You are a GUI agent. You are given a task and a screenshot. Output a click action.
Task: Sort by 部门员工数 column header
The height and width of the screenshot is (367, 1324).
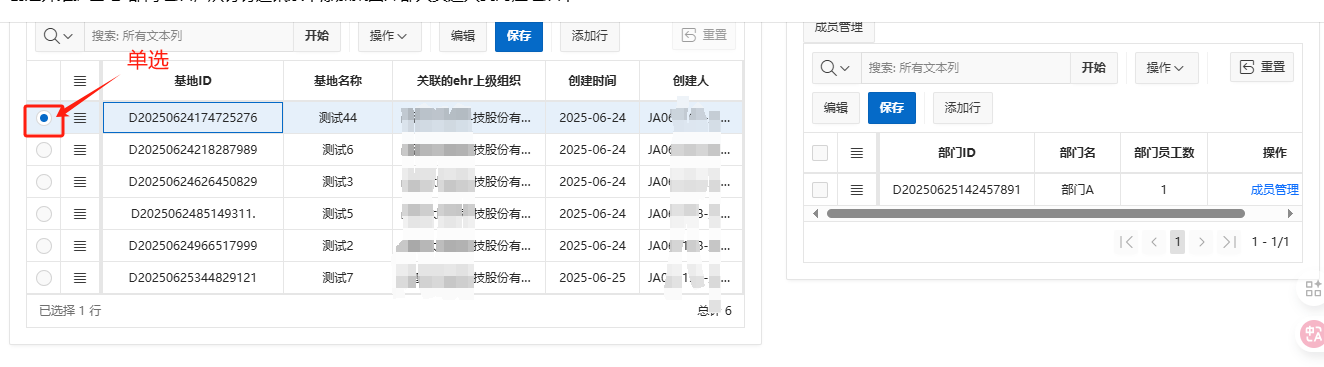(1164, 153)
